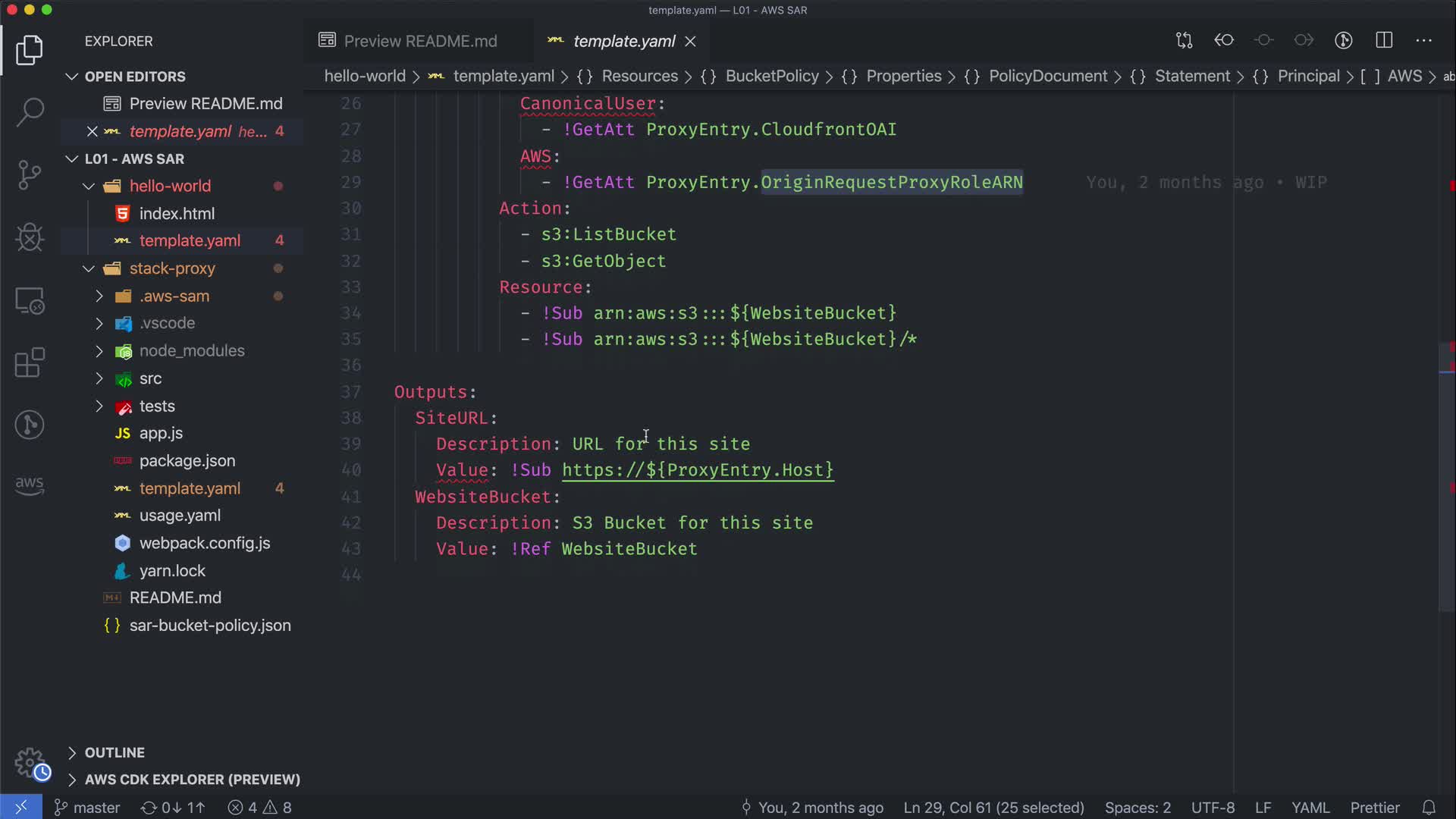
Task: Open the Extensions view
Action: pyautogui.click(x=30, y=362)
